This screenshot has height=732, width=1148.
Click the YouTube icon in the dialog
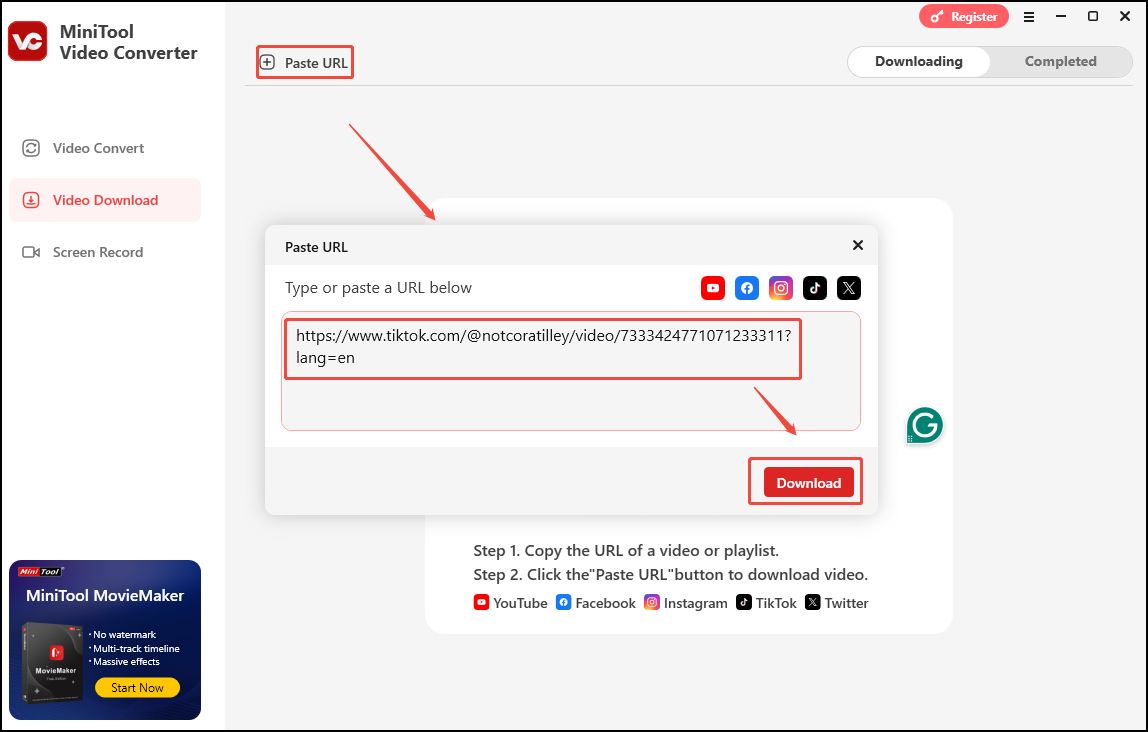(x=712, y=288)
